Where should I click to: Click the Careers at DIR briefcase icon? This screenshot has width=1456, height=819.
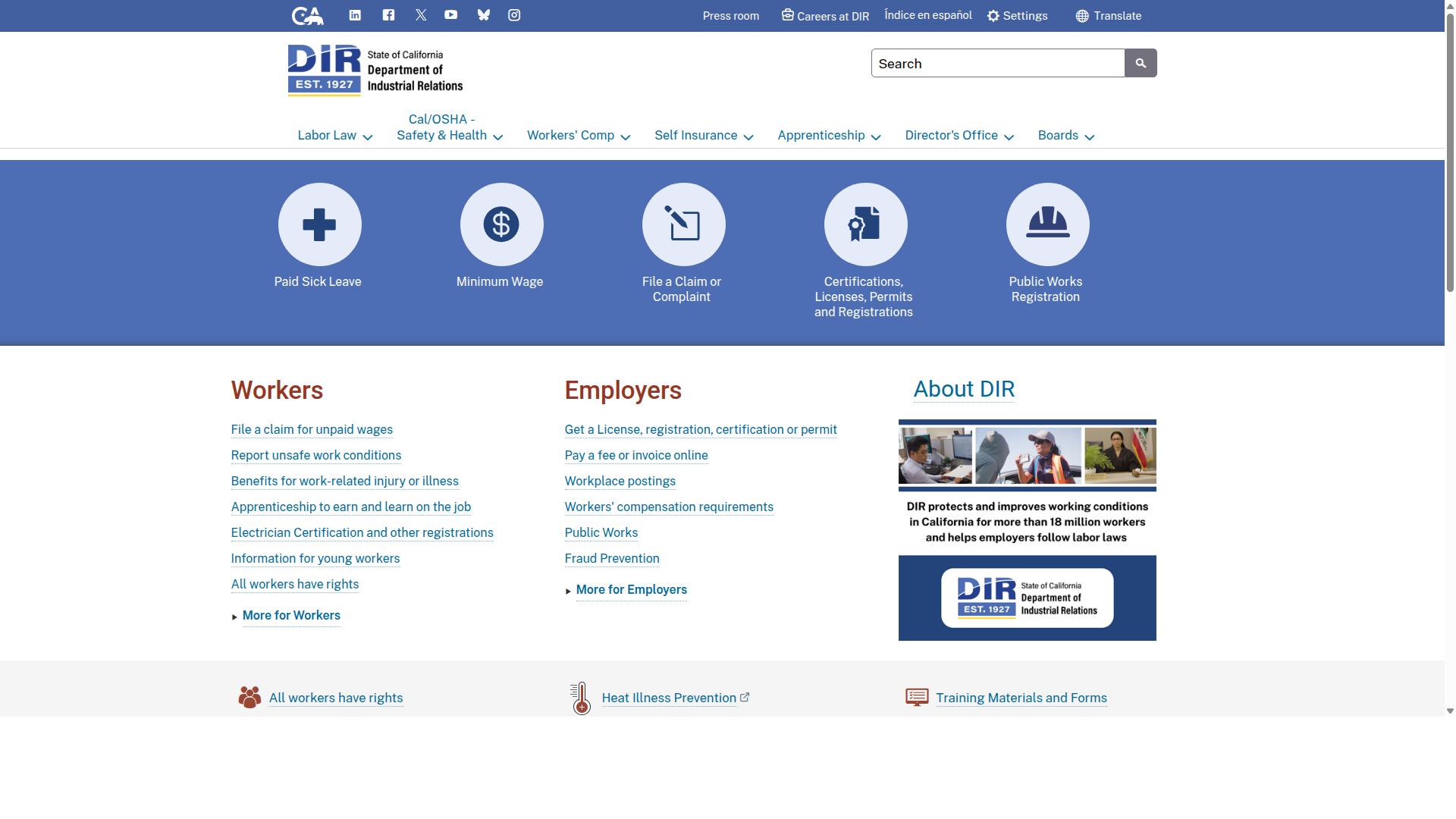pyautogui.click(x=788, y=15)
